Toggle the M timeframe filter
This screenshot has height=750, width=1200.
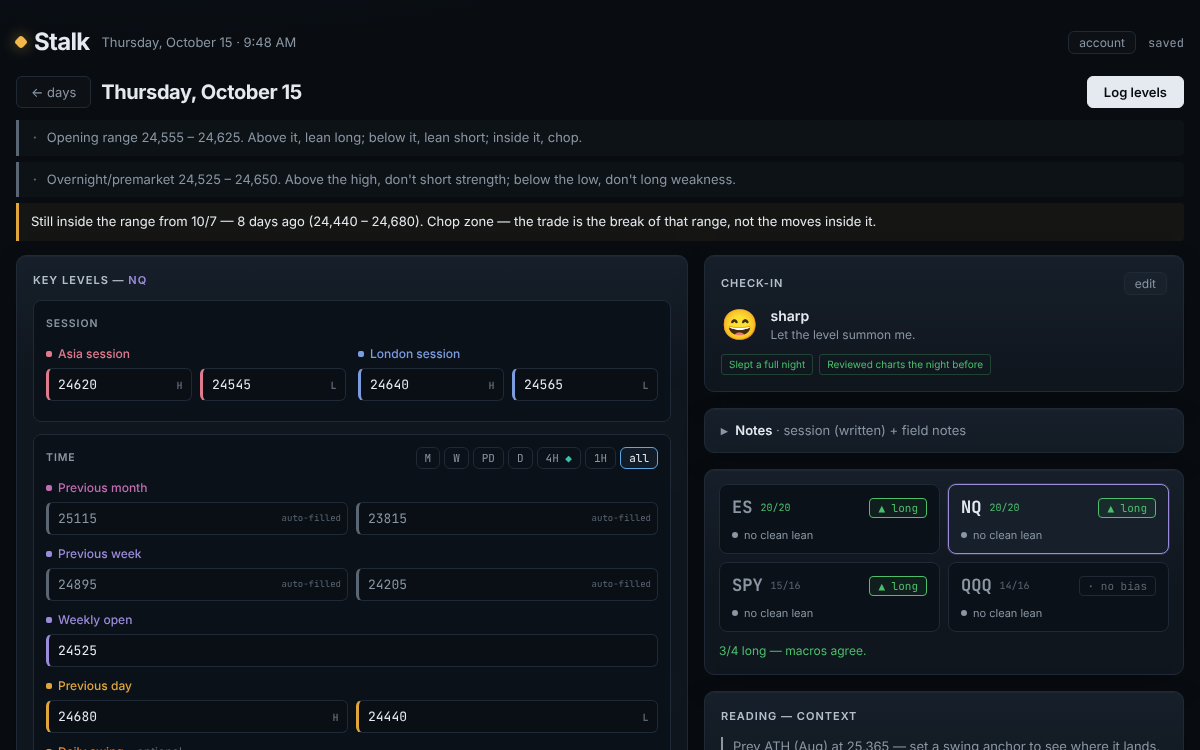click(427, 458)
